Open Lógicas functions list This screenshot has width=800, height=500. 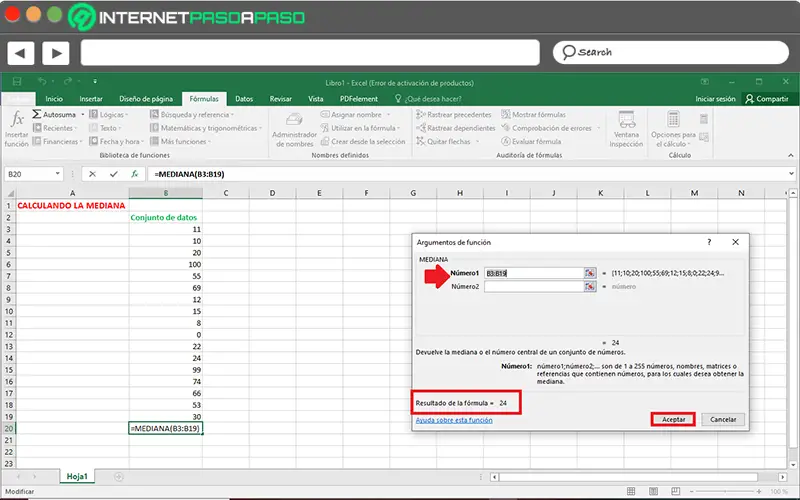(x=108, y=114)
